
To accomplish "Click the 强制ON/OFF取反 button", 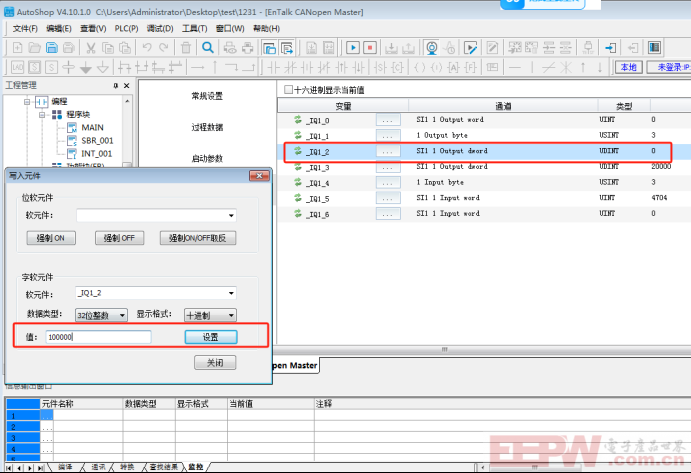I will coord(197,238).
